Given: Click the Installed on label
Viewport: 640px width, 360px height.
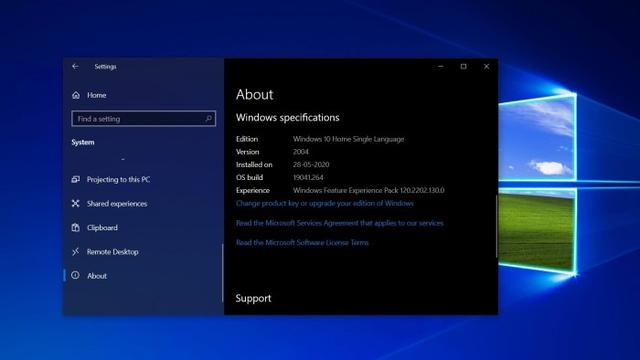Looking at the screenshot, I should click(254, 164).
